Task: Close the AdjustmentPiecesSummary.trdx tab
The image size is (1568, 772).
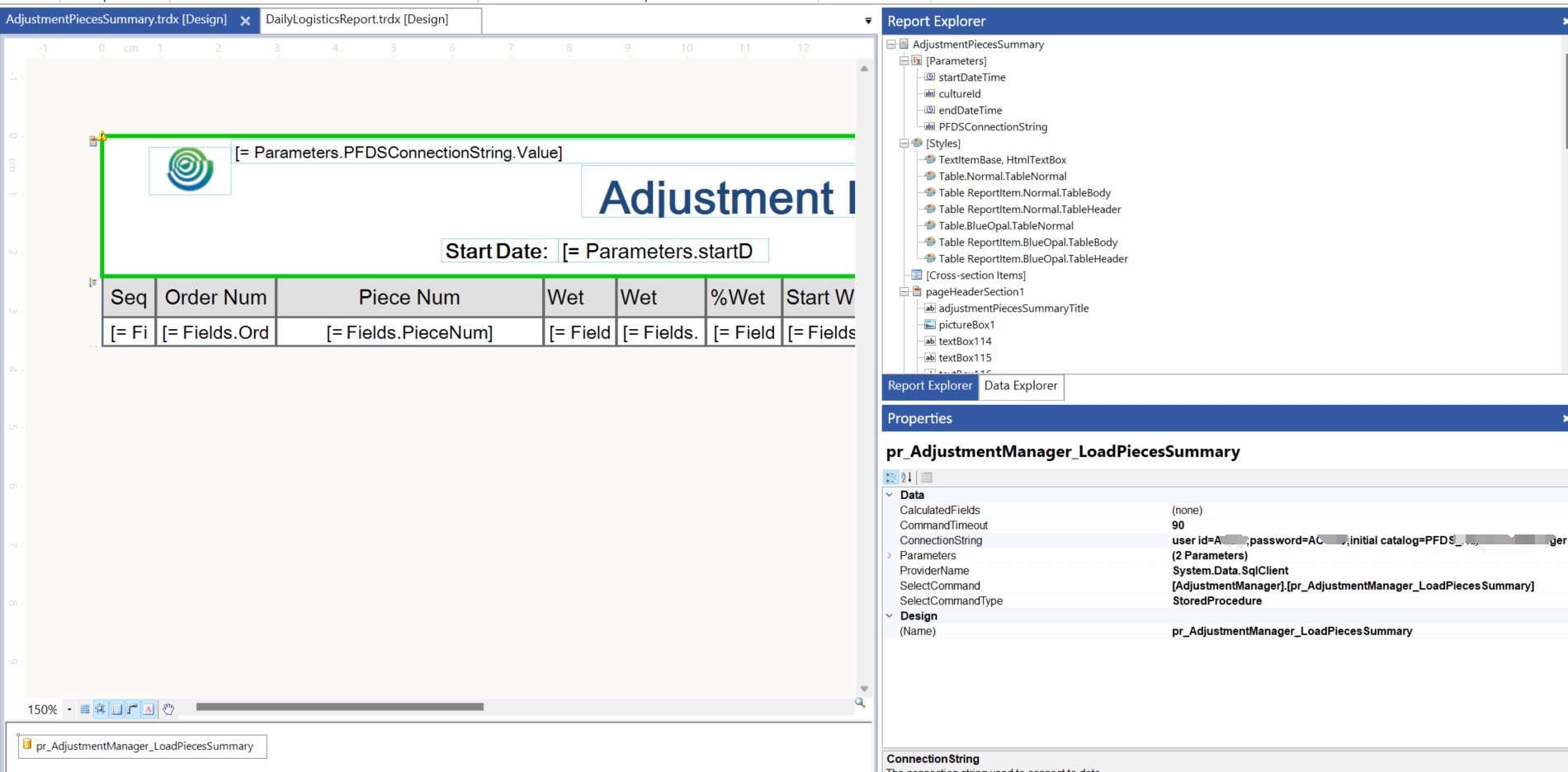Action: (245, 21)
